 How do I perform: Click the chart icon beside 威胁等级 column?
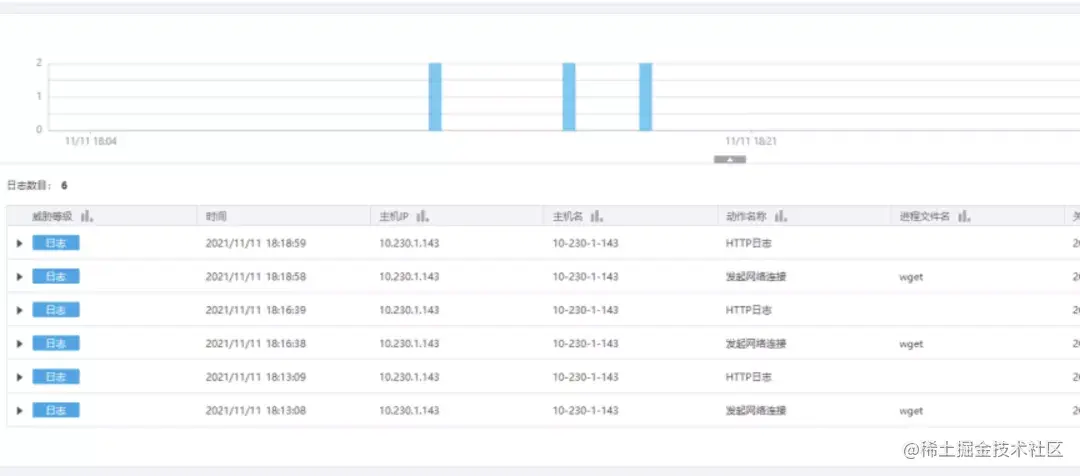(87, 216)
